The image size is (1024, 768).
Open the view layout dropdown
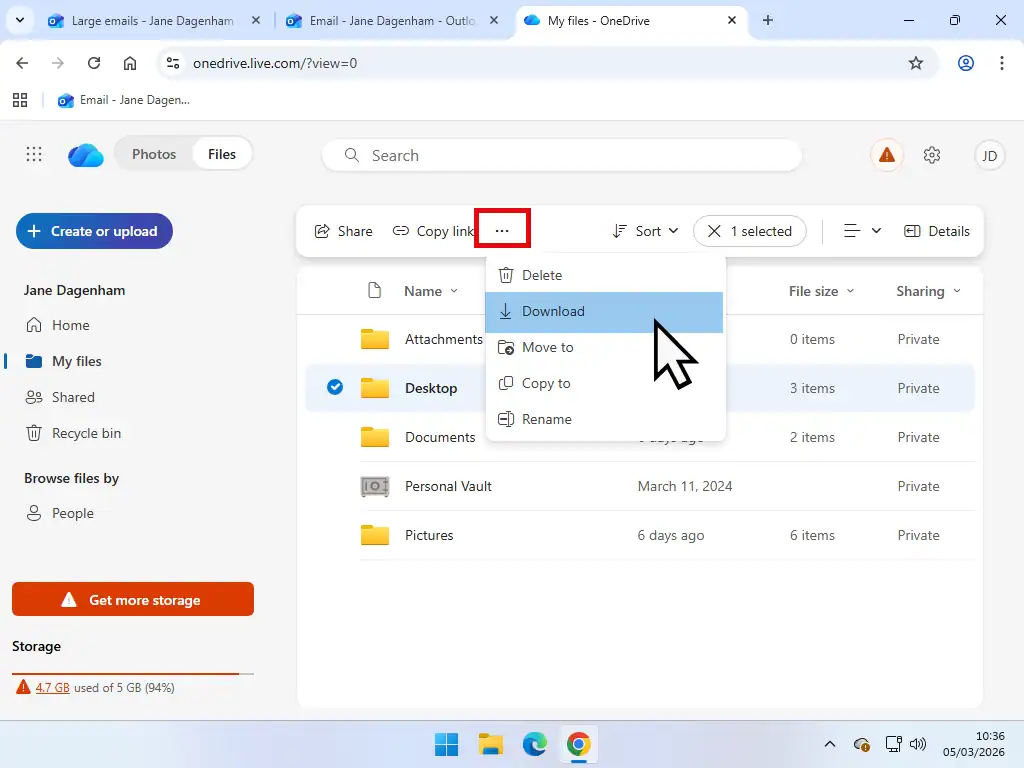pyautogui.click(x=860, y=231)
